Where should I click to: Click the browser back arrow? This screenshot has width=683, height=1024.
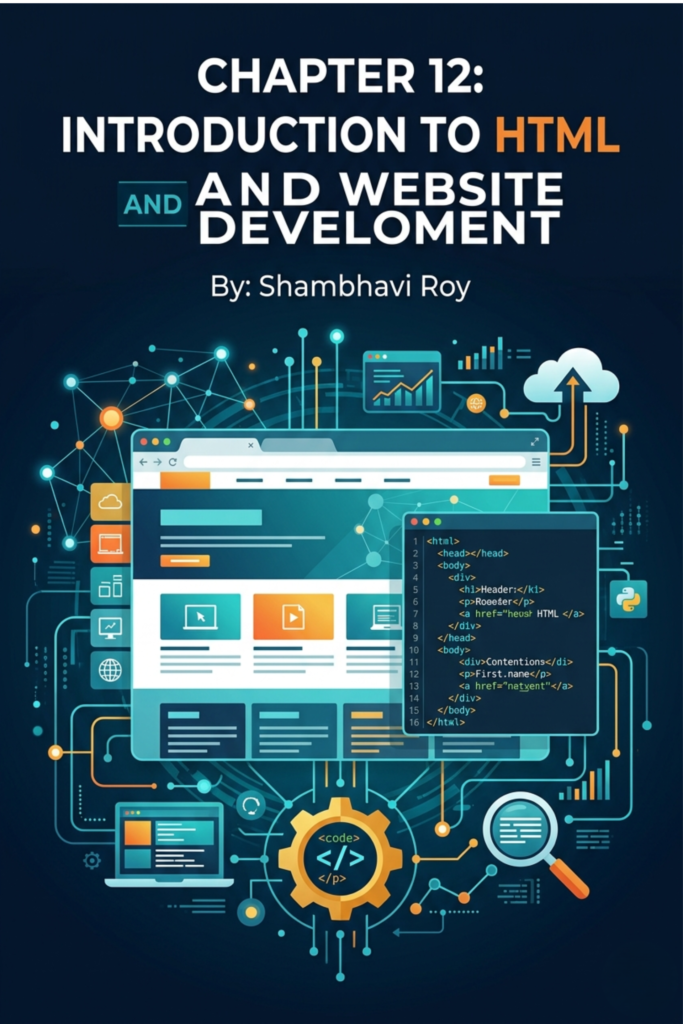click(144, 462)
